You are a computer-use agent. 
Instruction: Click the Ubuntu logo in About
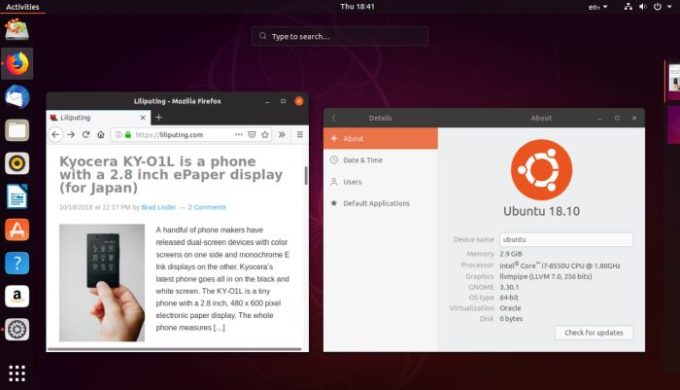point(541,170)
